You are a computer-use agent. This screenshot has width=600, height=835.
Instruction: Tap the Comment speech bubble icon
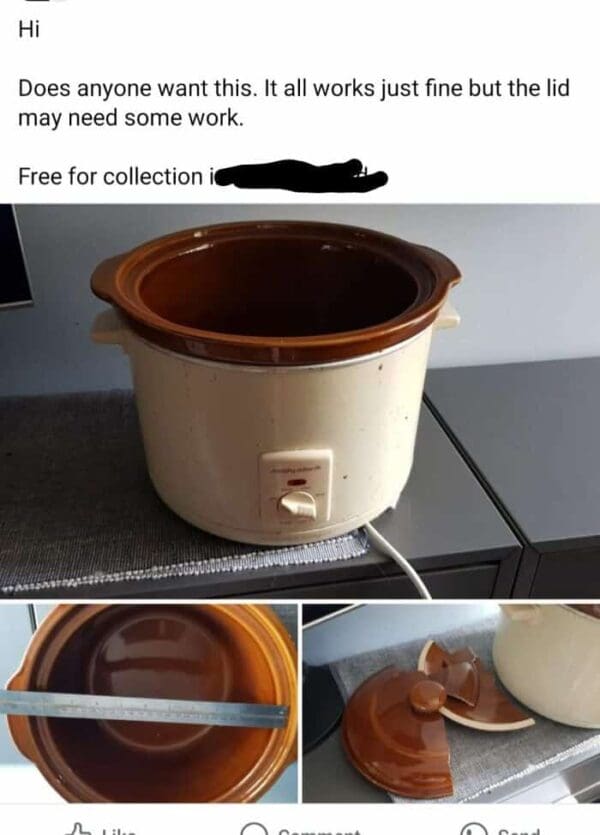click(254, 830)
